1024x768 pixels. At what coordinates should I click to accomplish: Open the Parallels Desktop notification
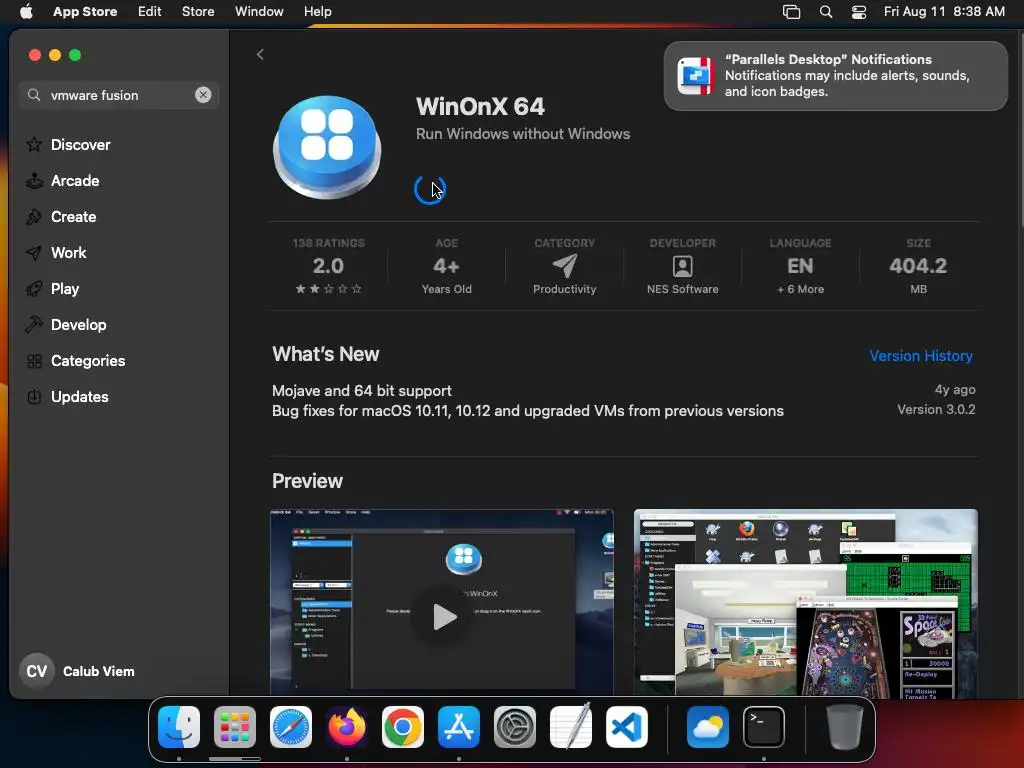coord(835,76)
